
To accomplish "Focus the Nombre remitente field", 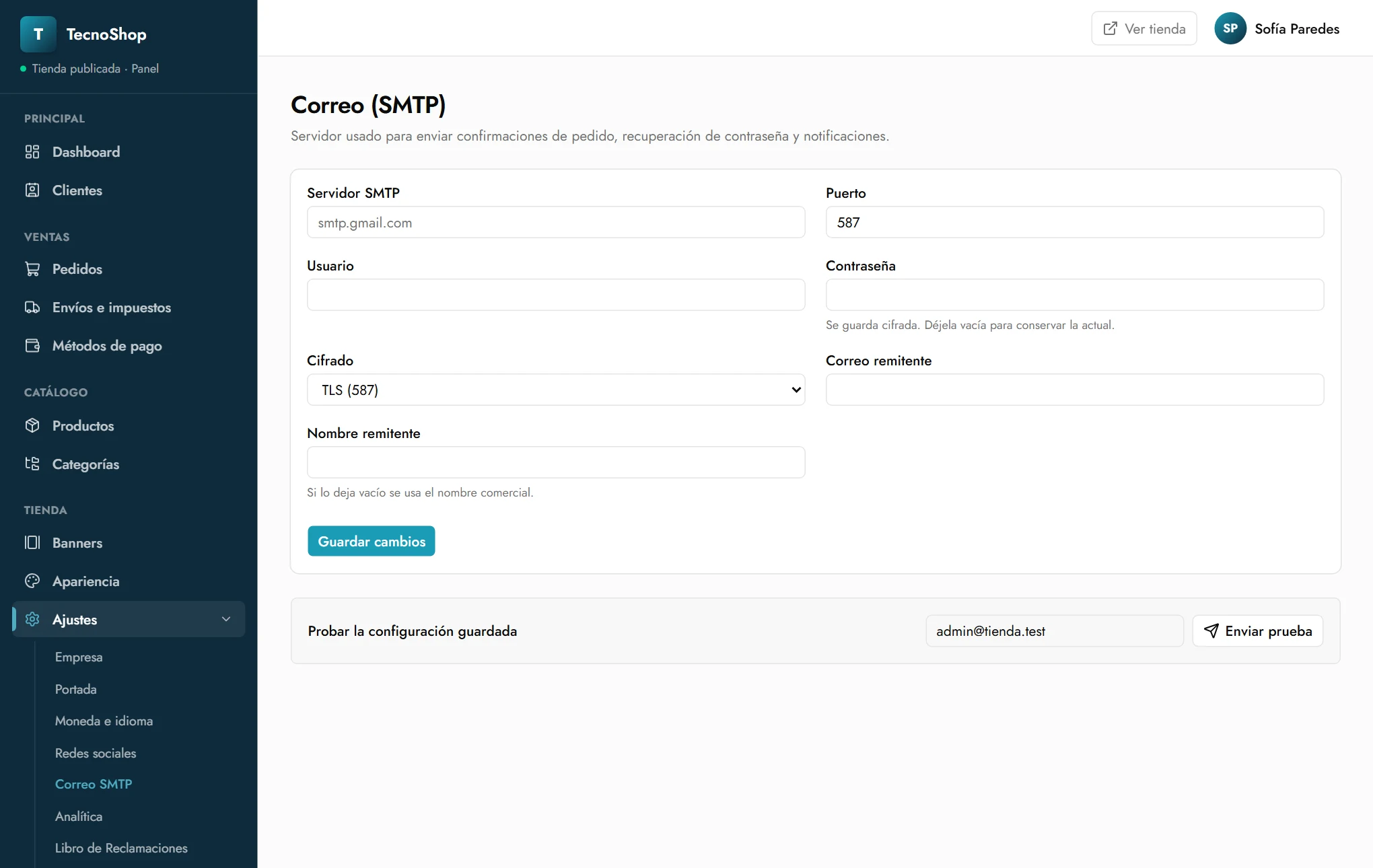I will (556, 463).
